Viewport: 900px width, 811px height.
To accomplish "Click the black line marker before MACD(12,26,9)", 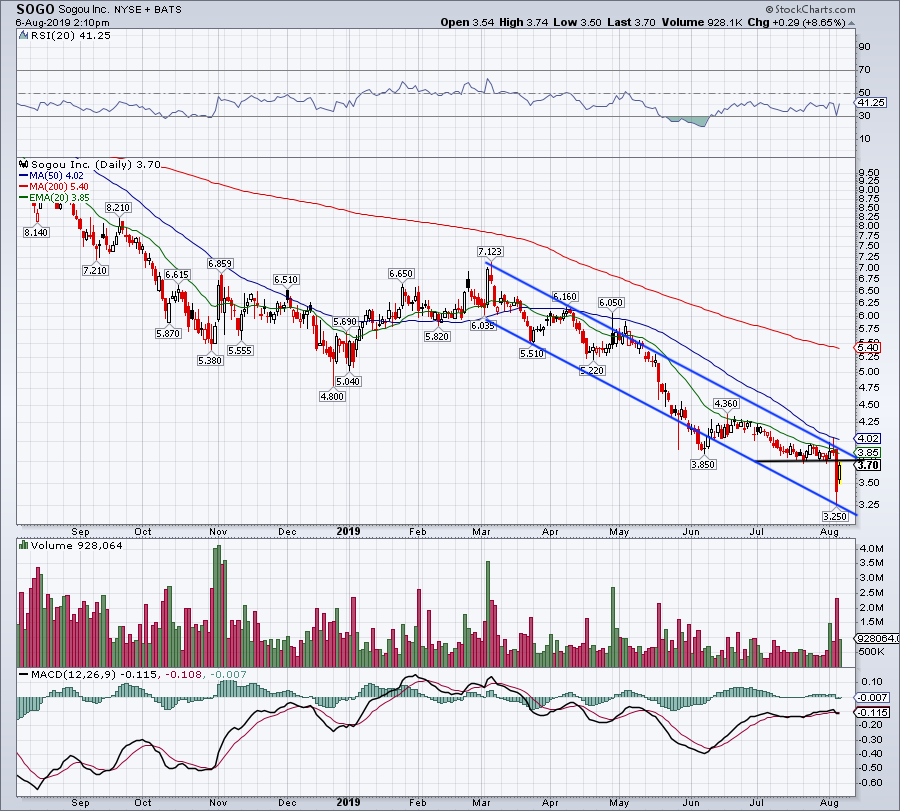I will 24,674.
